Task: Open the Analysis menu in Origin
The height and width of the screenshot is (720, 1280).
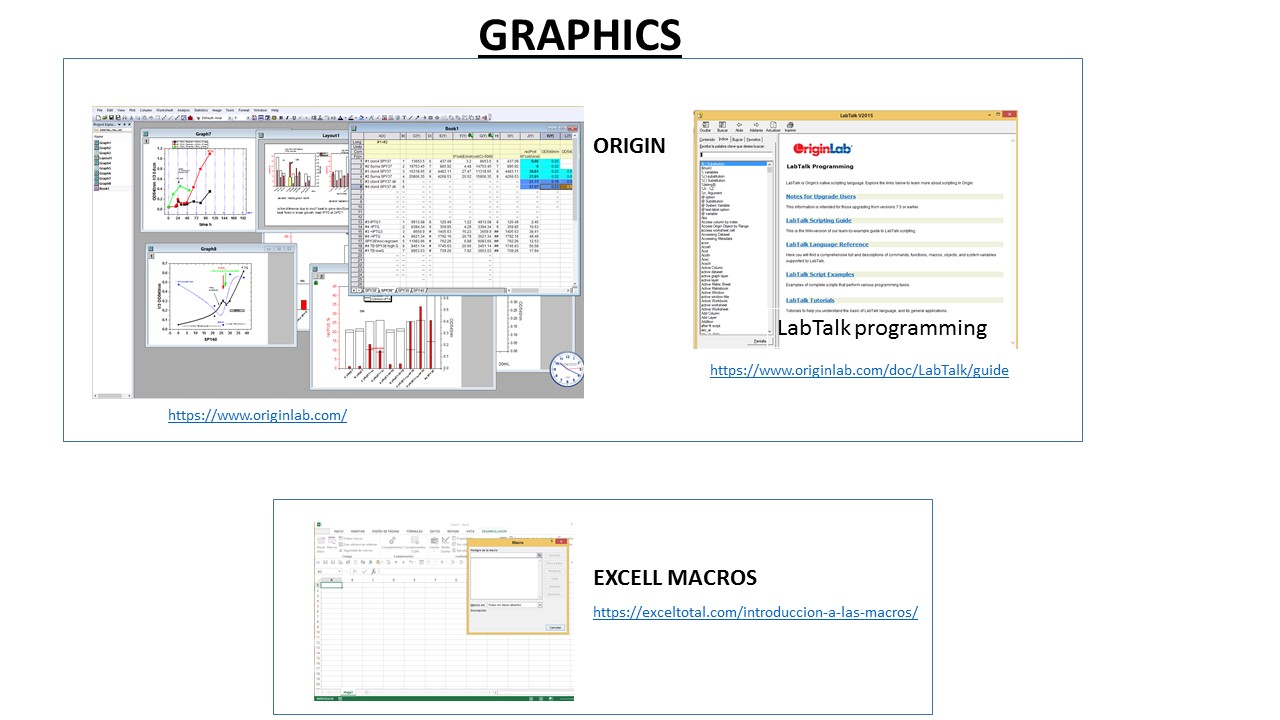Action: (x=184, y=109)
